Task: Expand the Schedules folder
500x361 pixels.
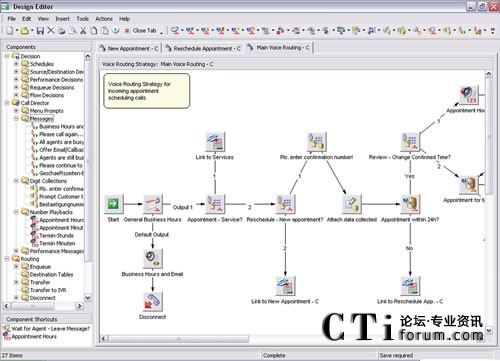Action: tap(16, 64)
